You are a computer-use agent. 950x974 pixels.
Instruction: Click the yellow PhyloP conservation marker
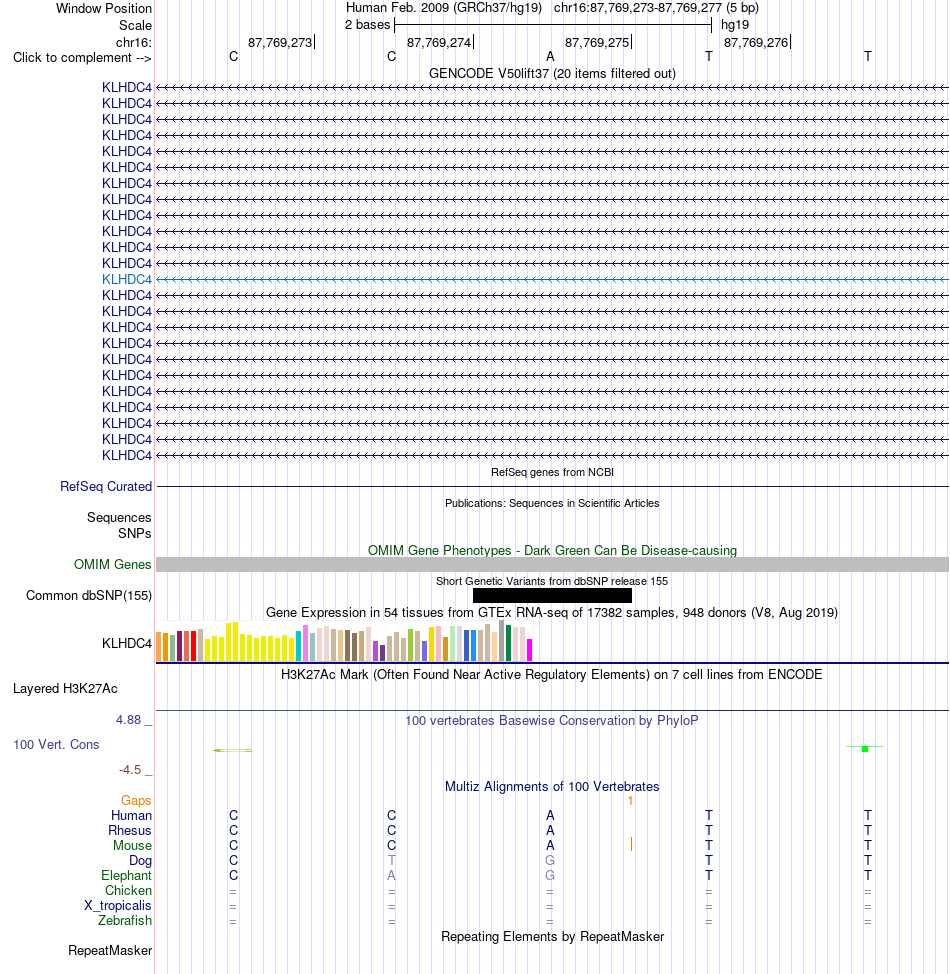tap(233, 750)
